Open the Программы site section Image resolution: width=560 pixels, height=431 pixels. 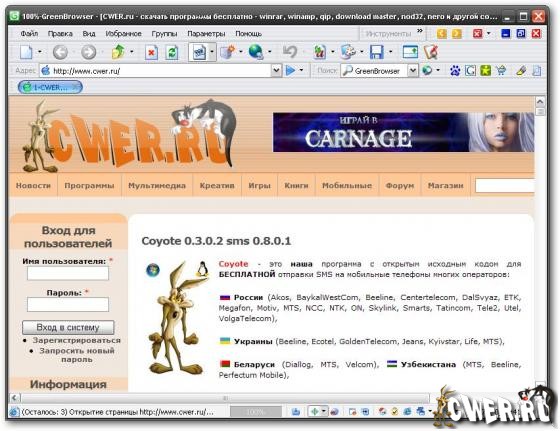point(89,186)
